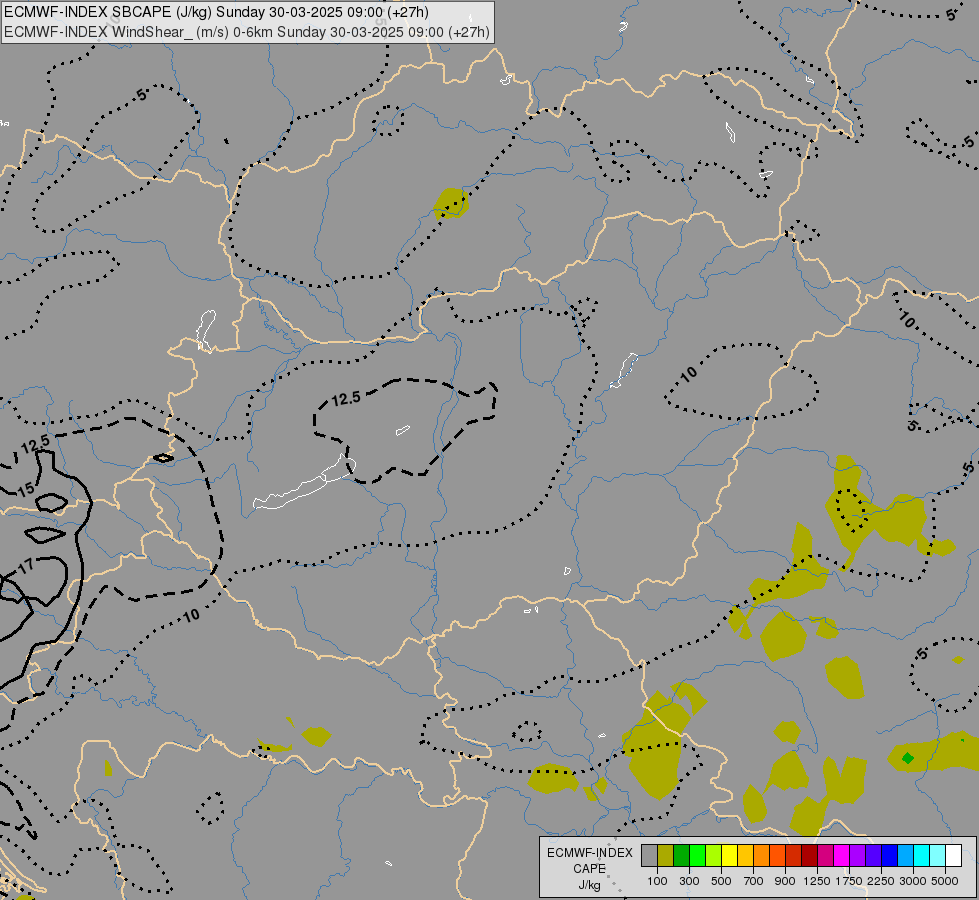Screen dimensions: 979x900
Task: Click the legend value 1250
Action: (x=817, y=881)
